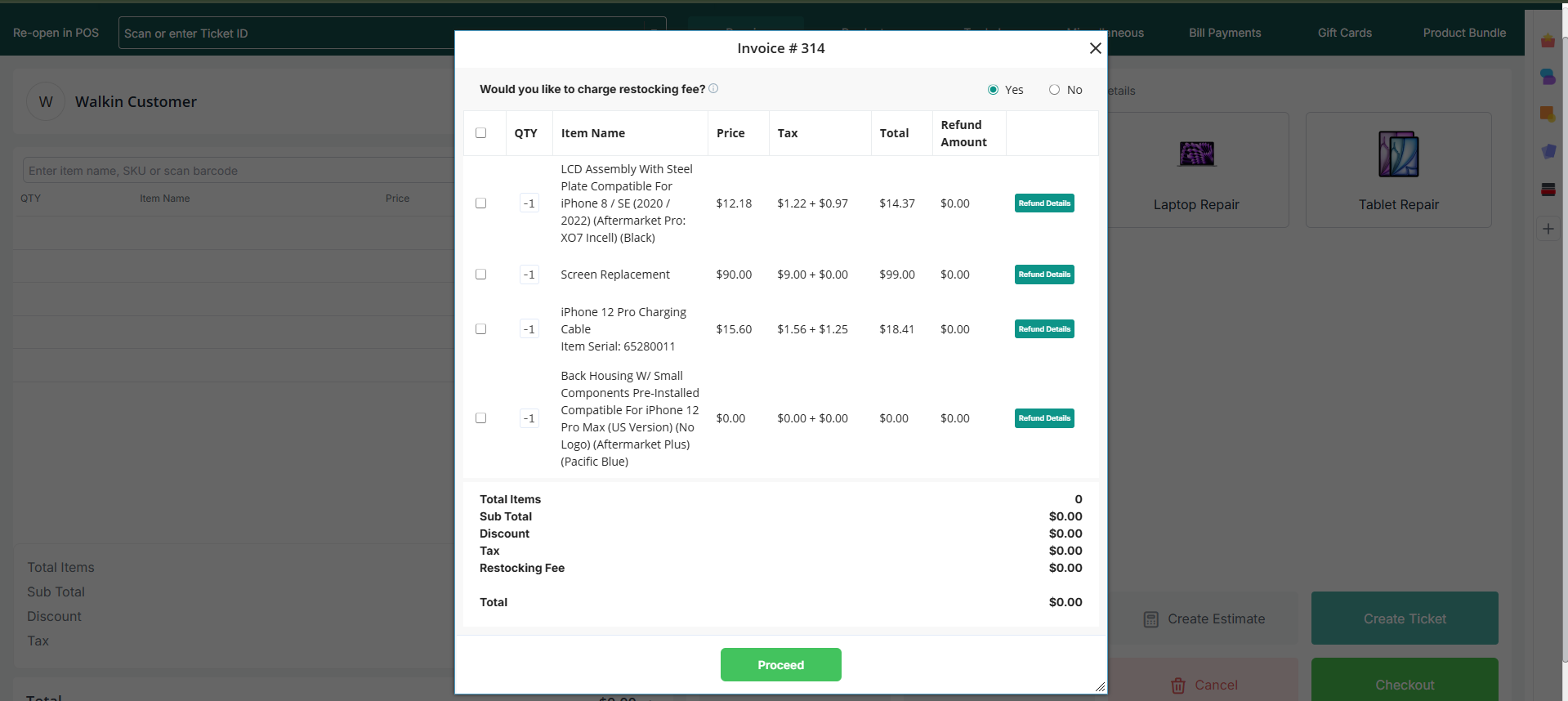The width and height of the screenshot is (1568, 701).
Task: Open Refund Details for Screen Replacement
Action: (1044, 275)
